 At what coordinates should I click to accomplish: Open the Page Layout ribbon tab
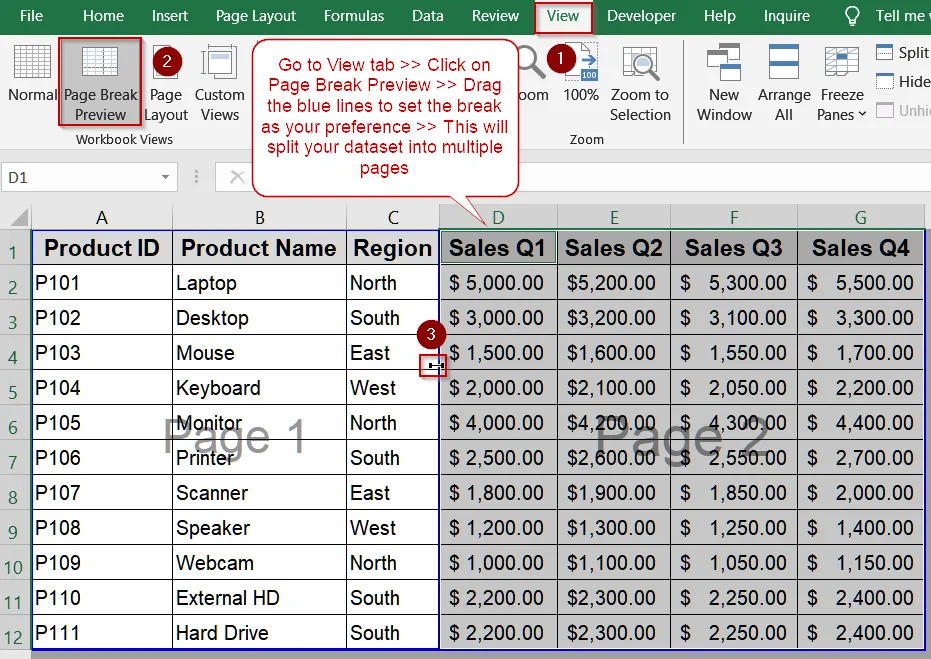click(255, 16)
